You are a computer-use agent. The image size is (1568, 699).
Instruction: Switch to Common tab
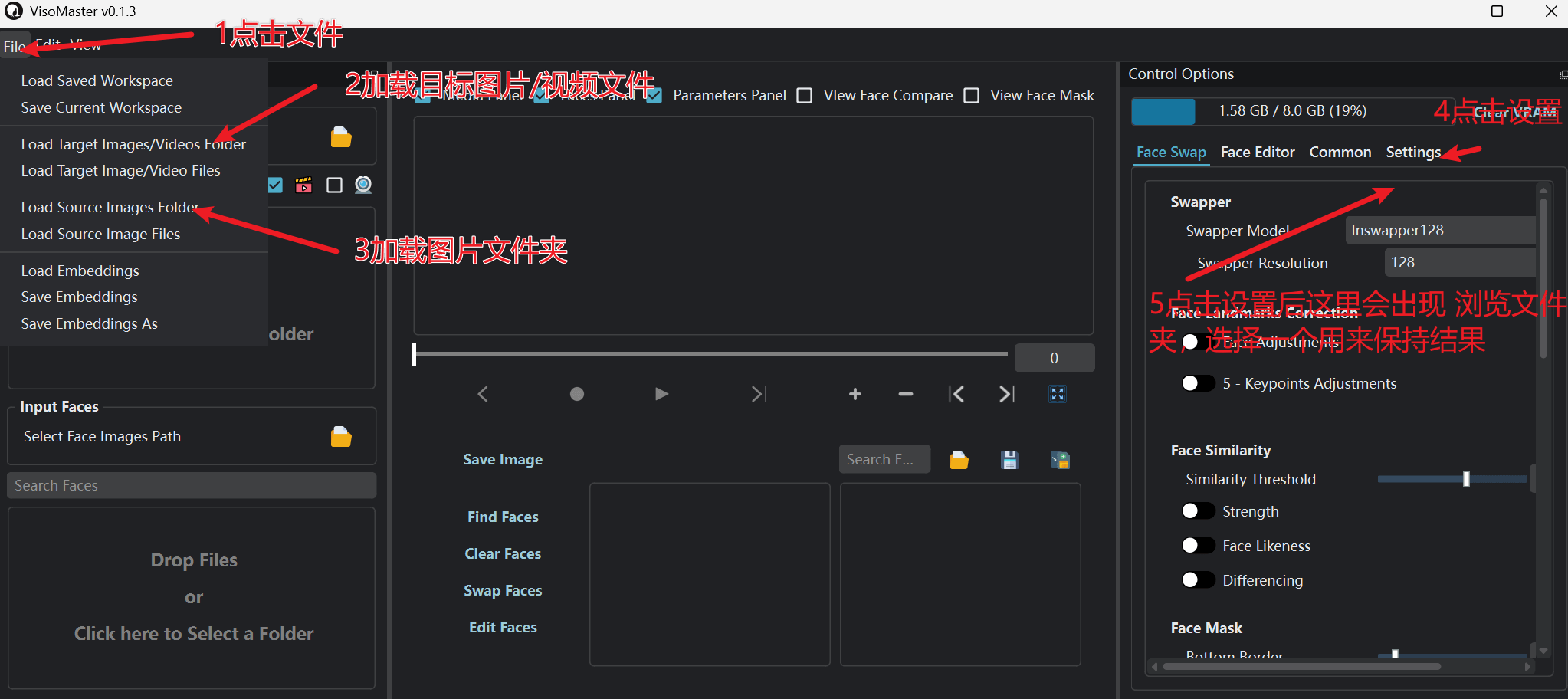pos(1340,152)
